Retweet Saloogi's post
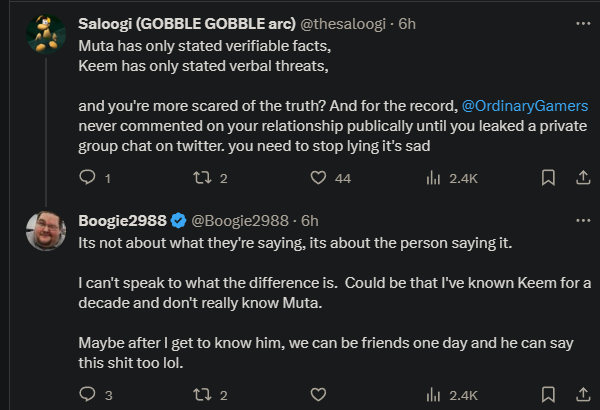 pyautogui.click(x=202, y=178)
